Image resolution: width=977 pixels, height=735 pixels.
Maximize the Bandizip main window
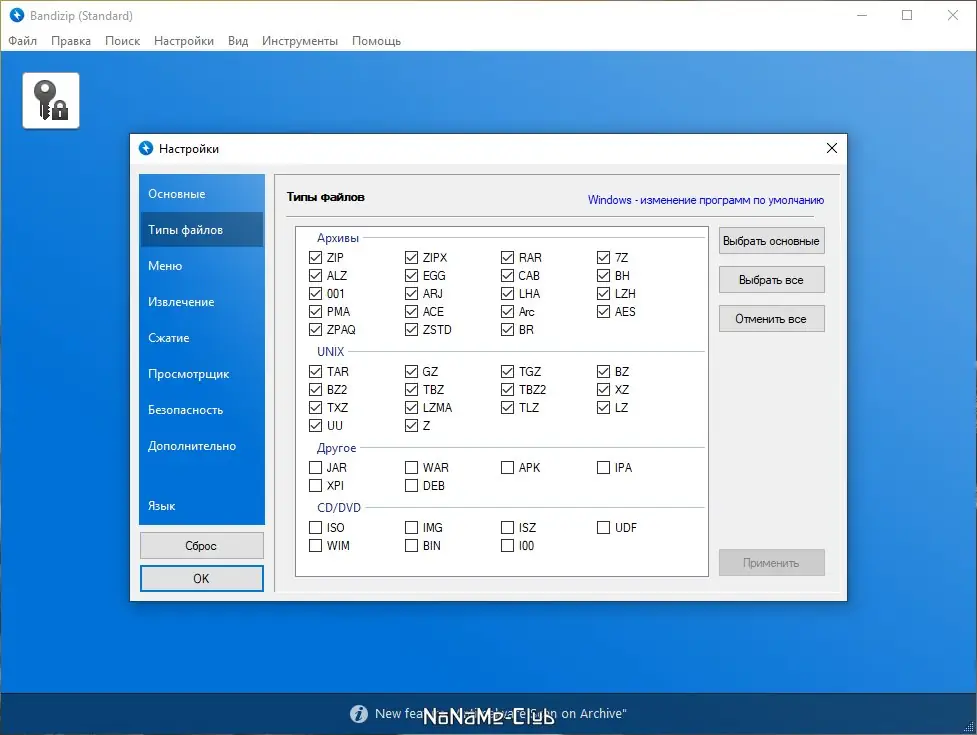pyautogui.click(x=907, y=15)
